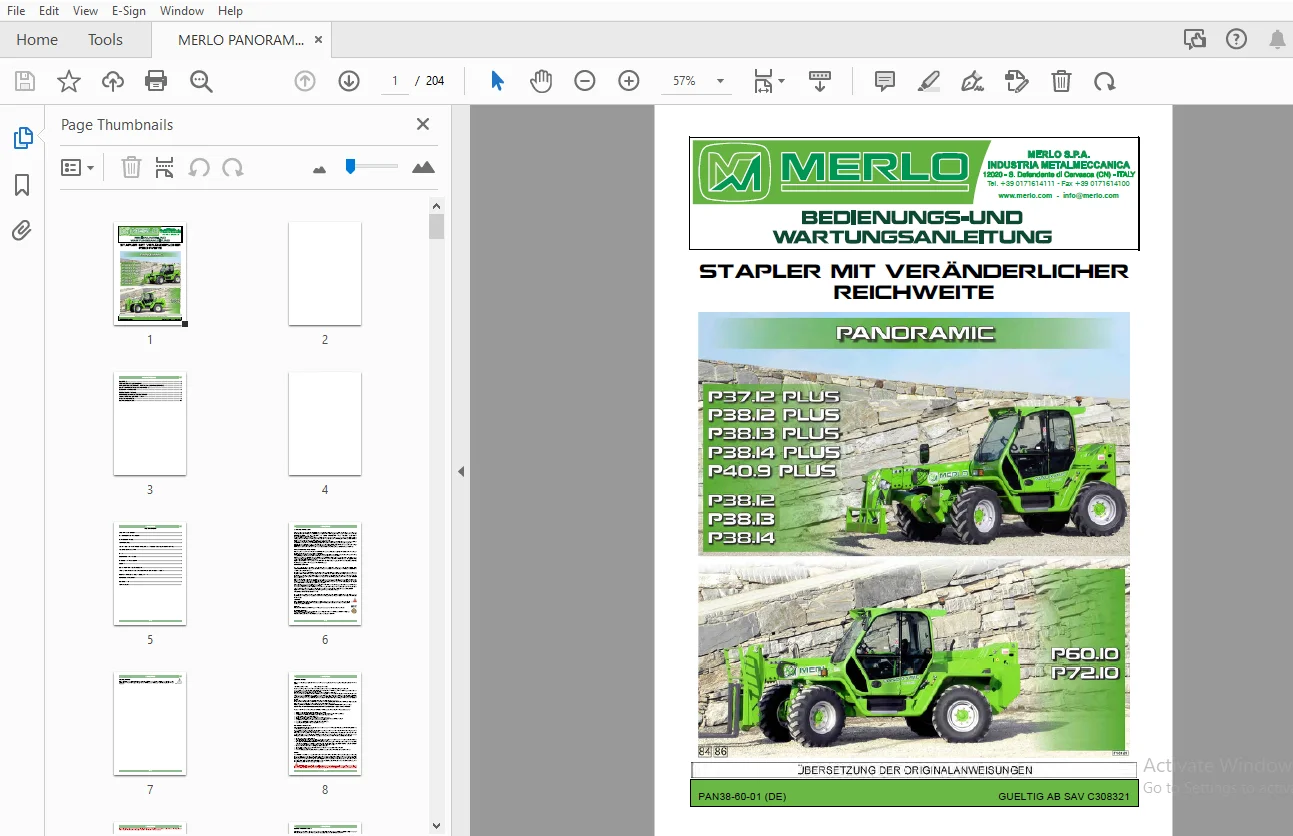Click the thumbnail size slider handle
Viewport: 1293px width, 836px height.
350,166
